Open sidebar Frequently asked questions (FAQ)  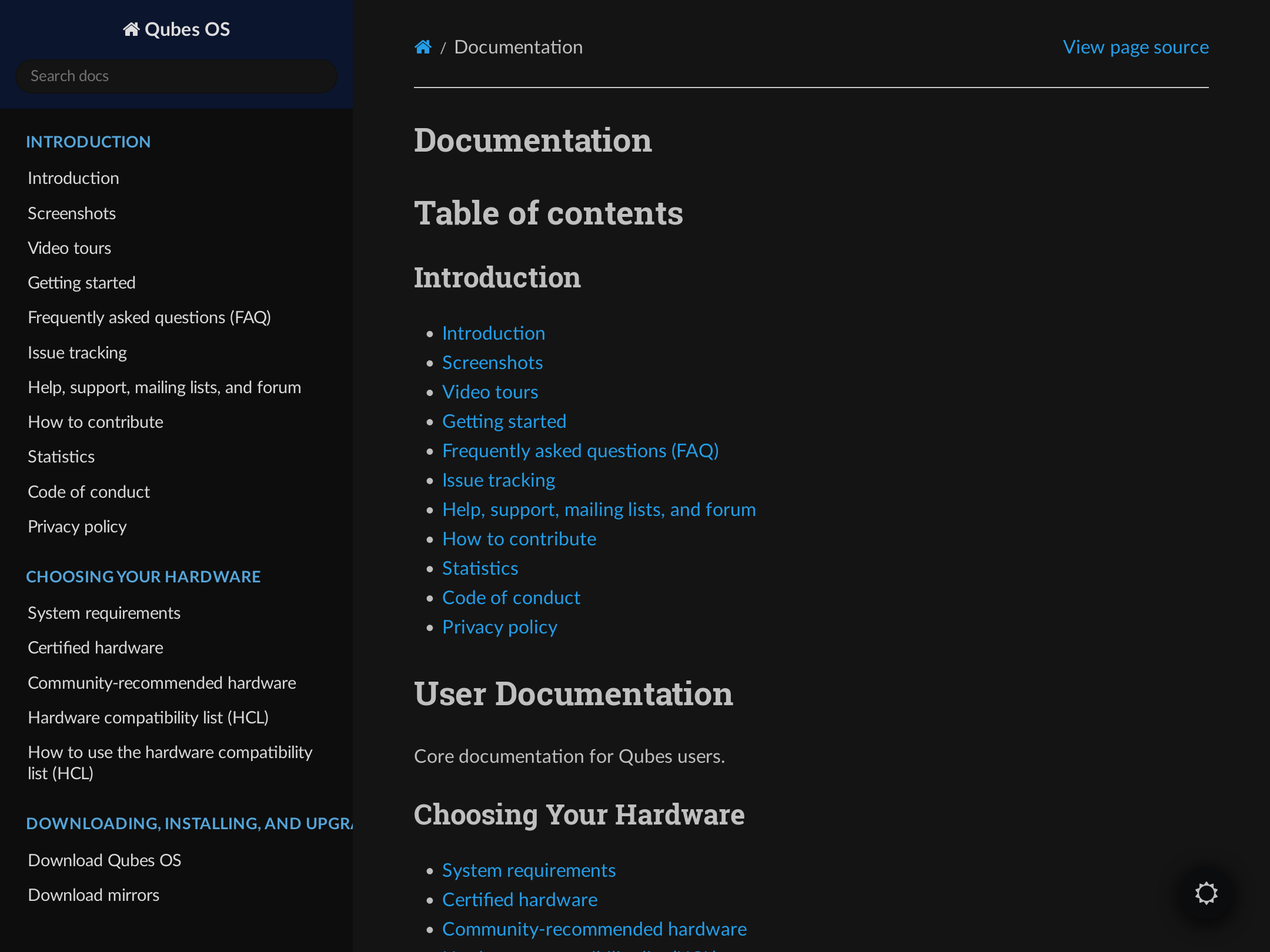149,317
